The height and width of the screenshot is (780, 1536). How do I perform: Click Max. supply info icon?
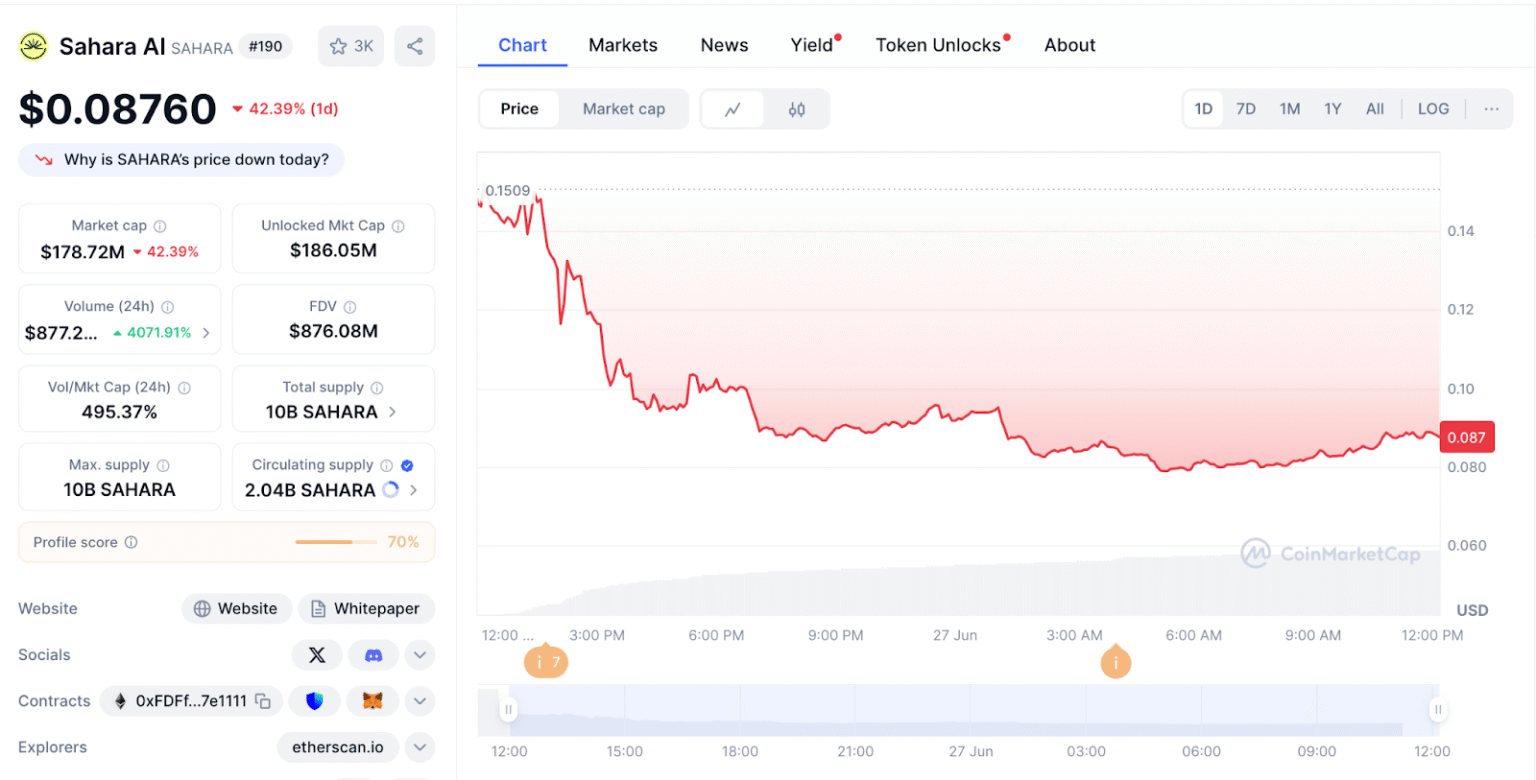[163, 465]
